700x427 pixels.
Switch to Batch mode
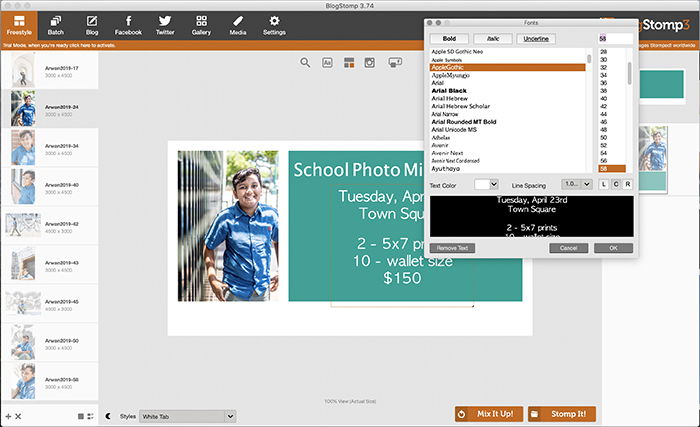[55, 25]
